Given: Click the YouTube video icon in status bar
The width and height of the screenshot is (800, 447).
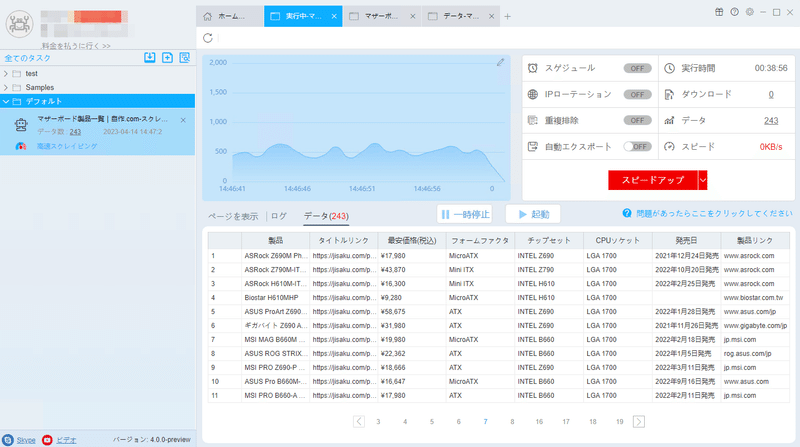Looking at the screenshot, I should pos(47,440).
